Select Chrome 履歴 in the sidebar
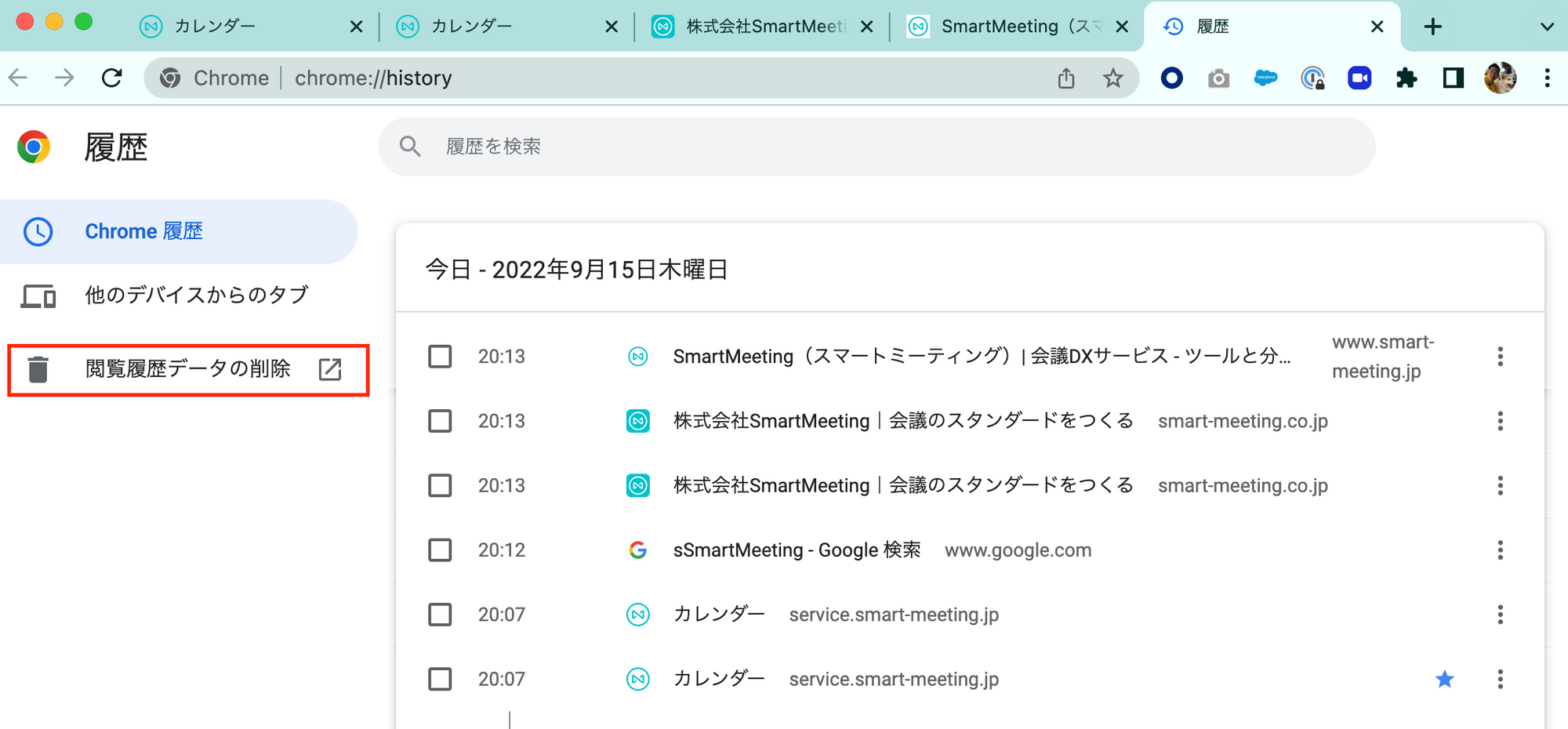Image resolution: width=1568 pixels, height=729 pixels. [179, 231]
